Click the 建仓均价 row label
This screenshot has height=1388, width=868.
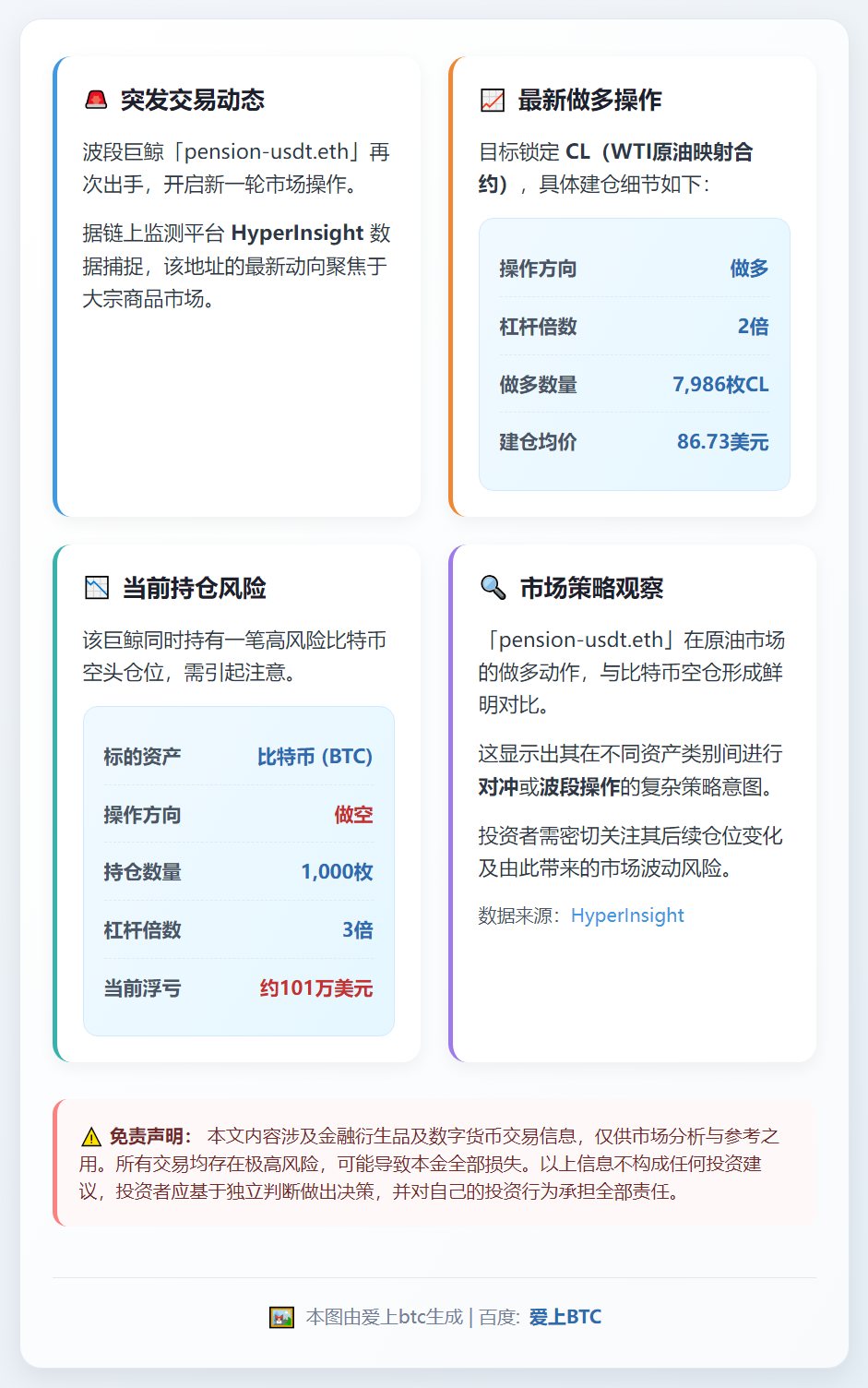[x=538, y=442]
